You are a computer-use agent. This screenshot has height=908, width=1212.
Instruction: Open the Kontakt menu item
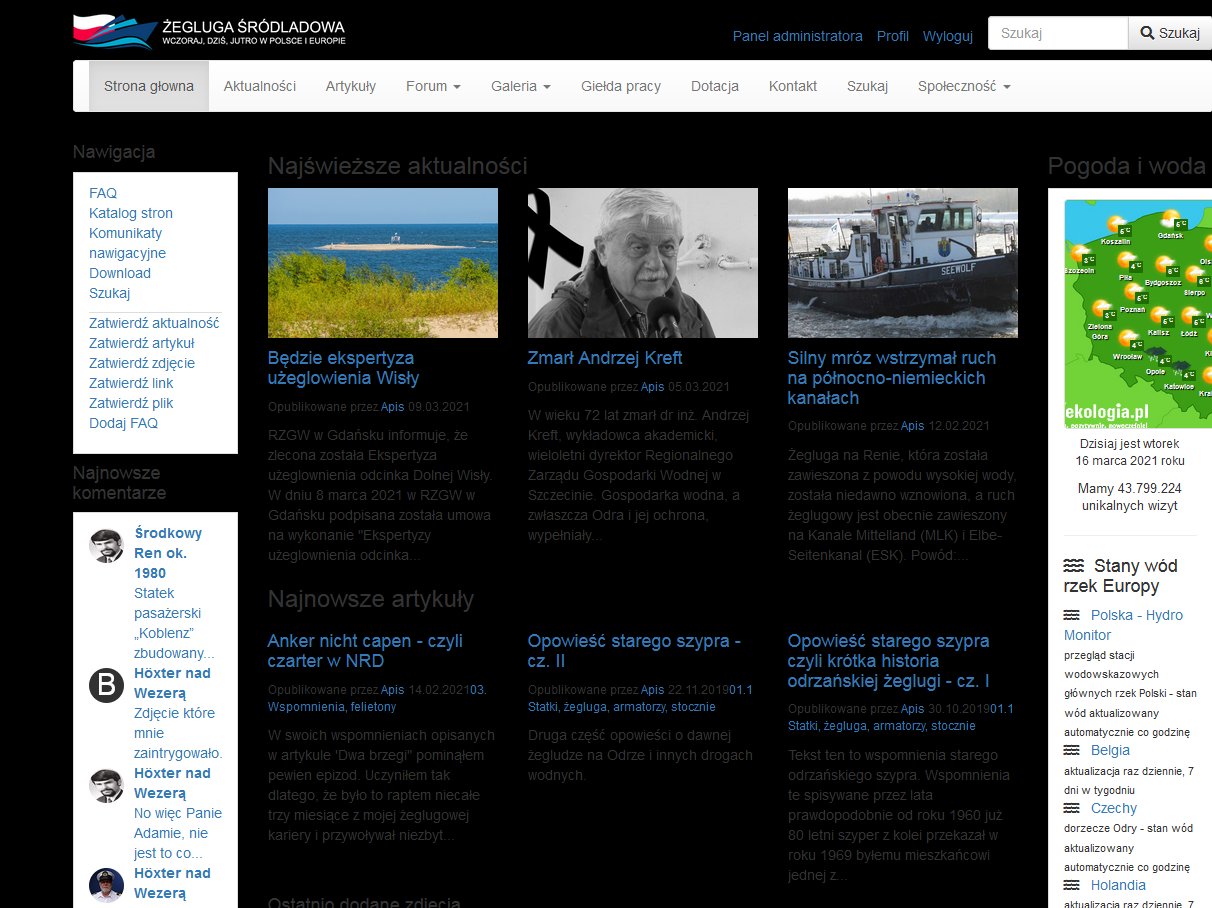tap(793, 86)
